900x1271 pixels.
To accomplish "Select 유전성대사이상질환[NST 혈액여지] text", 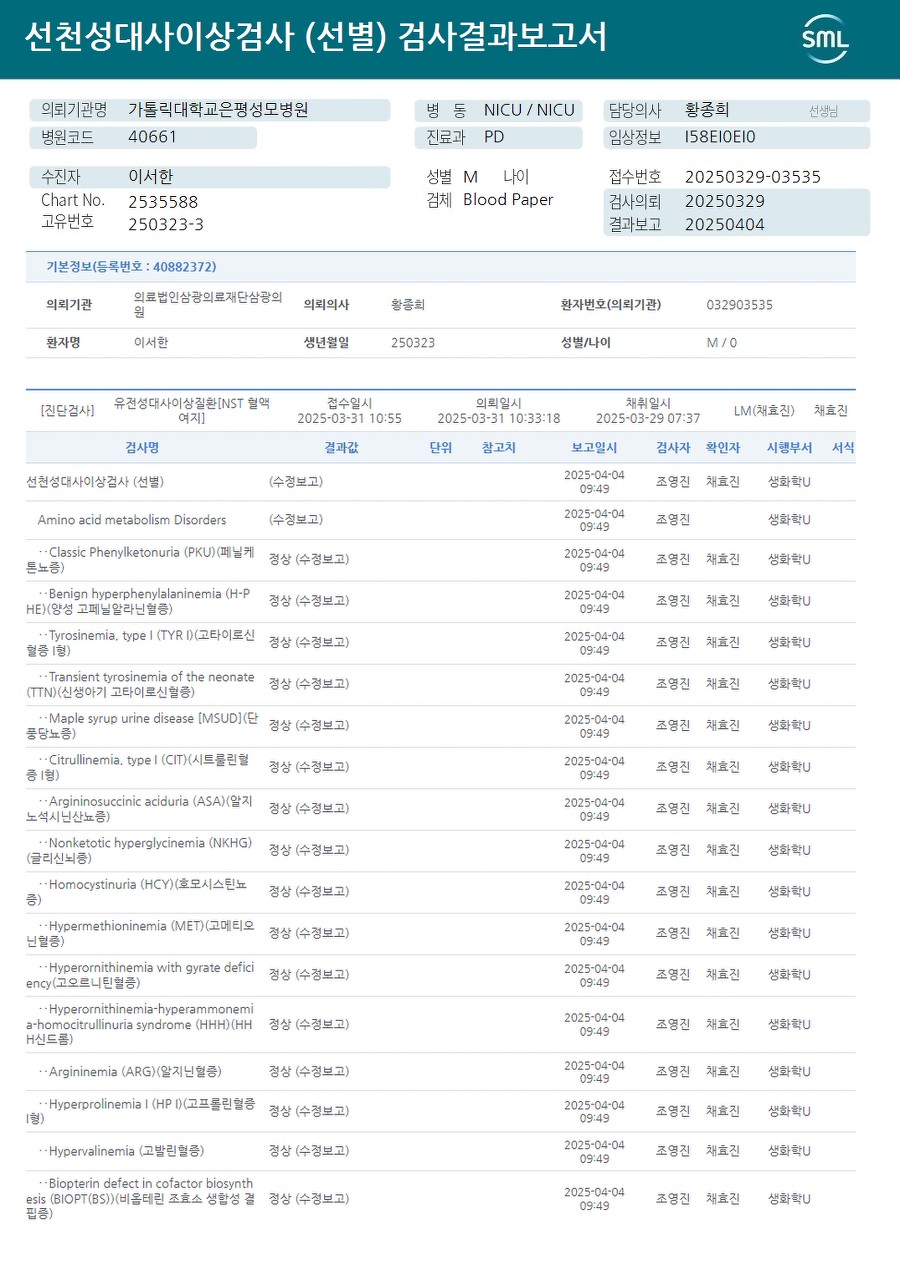I will (192, 410).
